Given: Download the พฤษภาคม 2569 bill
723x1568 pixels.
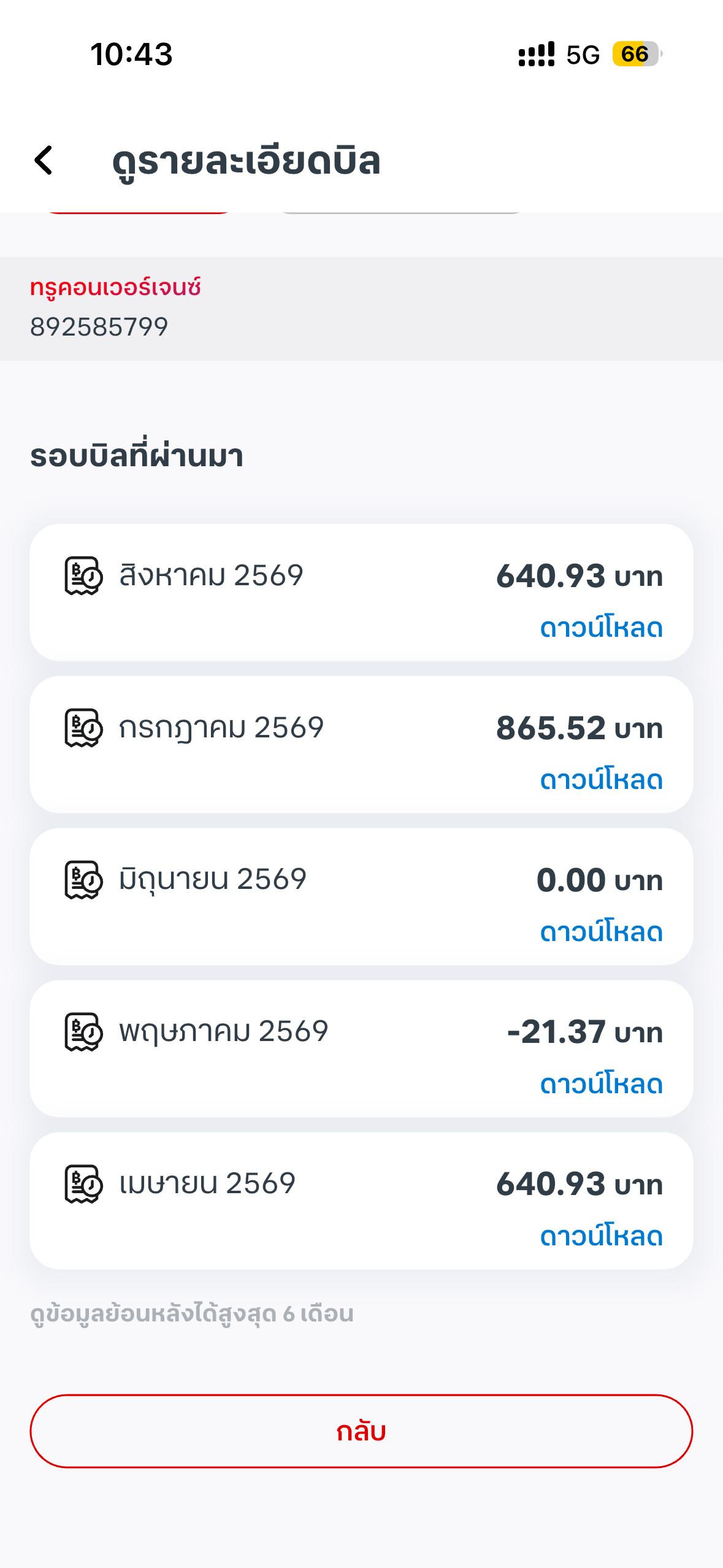Looking at the screenshot, I should coord(601,1084).
